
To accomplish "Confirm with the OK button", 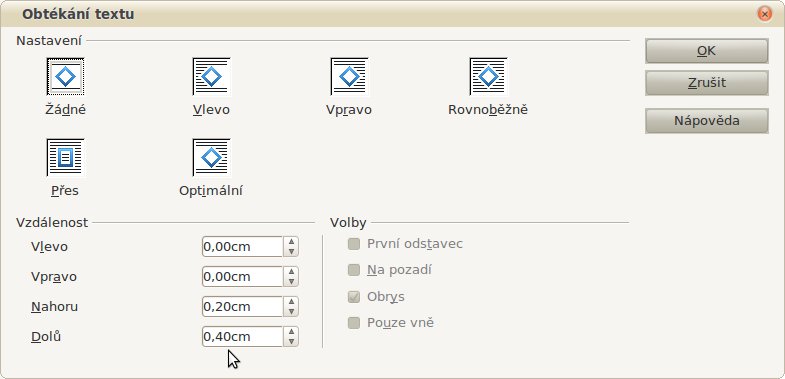I will (x=706, y=51).
